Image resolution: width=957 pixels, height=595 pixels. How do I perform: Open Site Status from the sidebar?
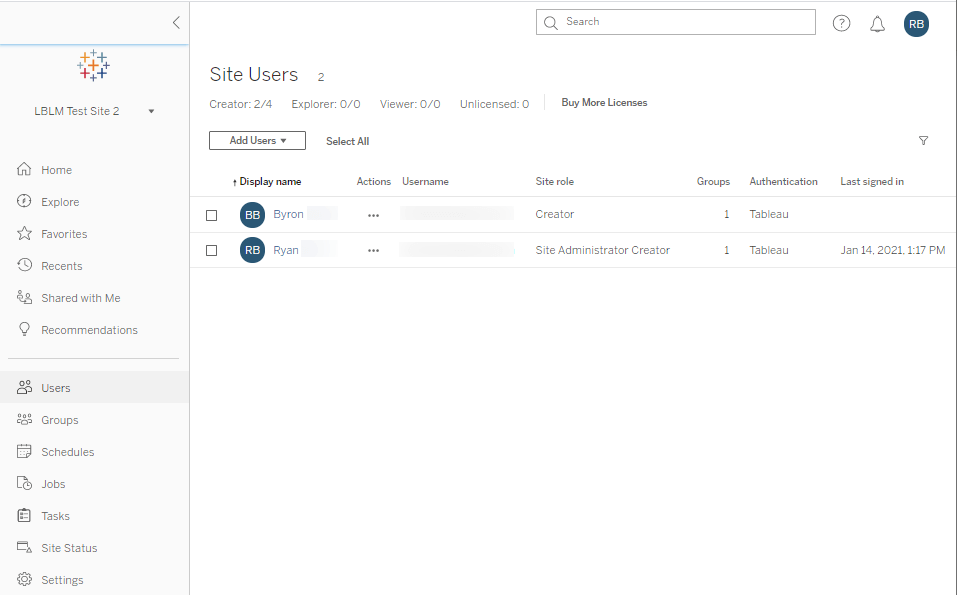(70, 547)
